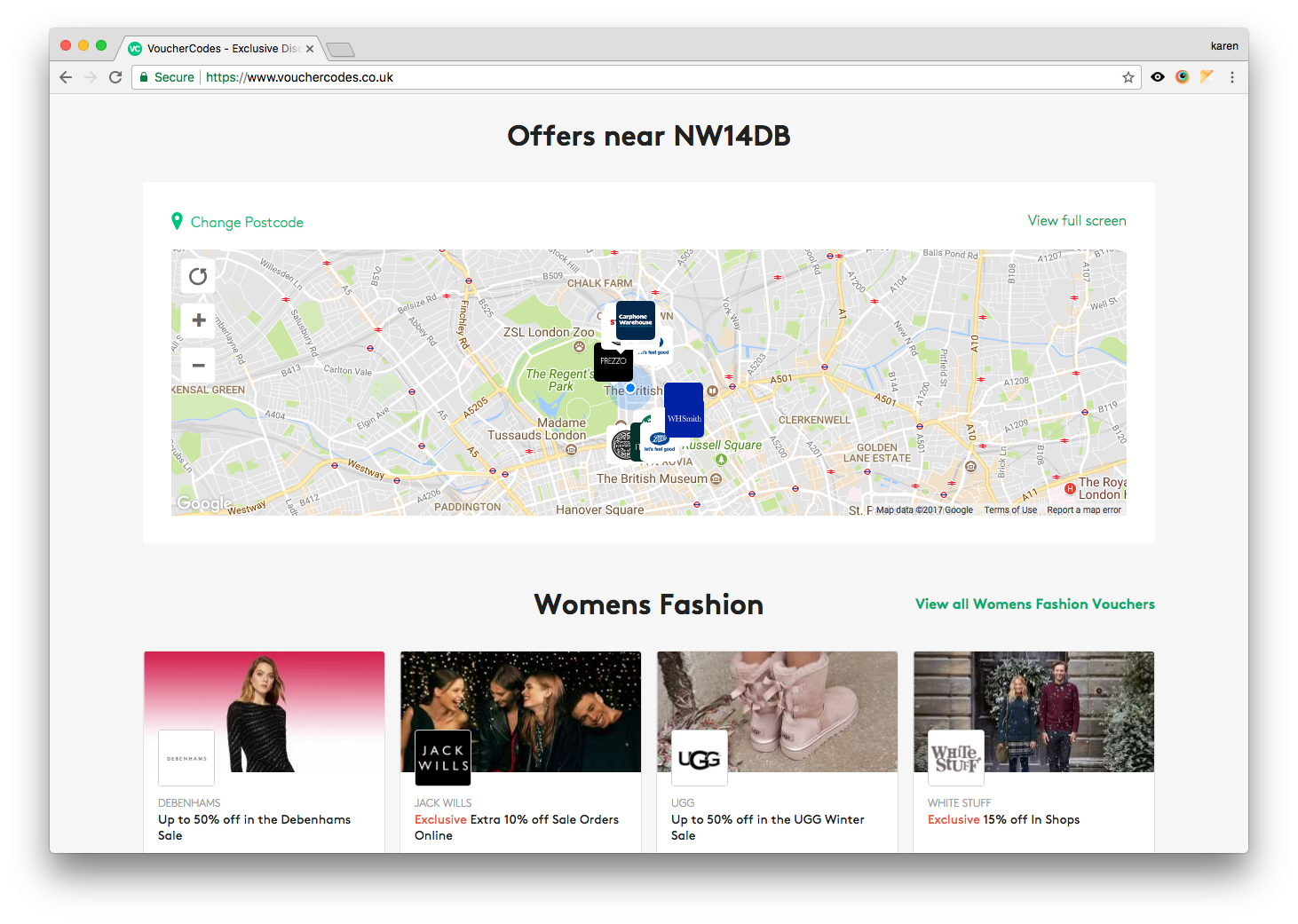View all Womens Fashion Vouchers
1298x924 pixels.
(1035, 604)
